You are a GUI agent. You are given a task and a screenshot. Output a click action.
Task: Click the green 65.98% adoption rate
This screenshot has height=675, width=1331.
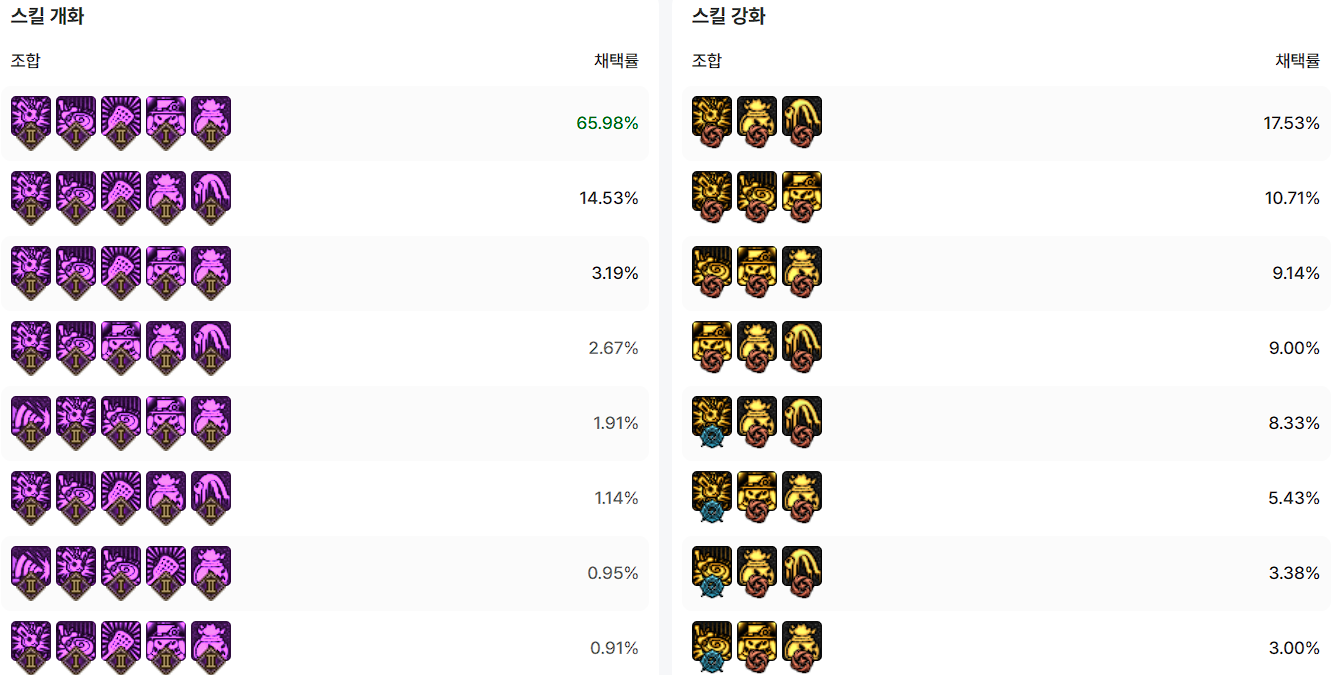[607, 123]
